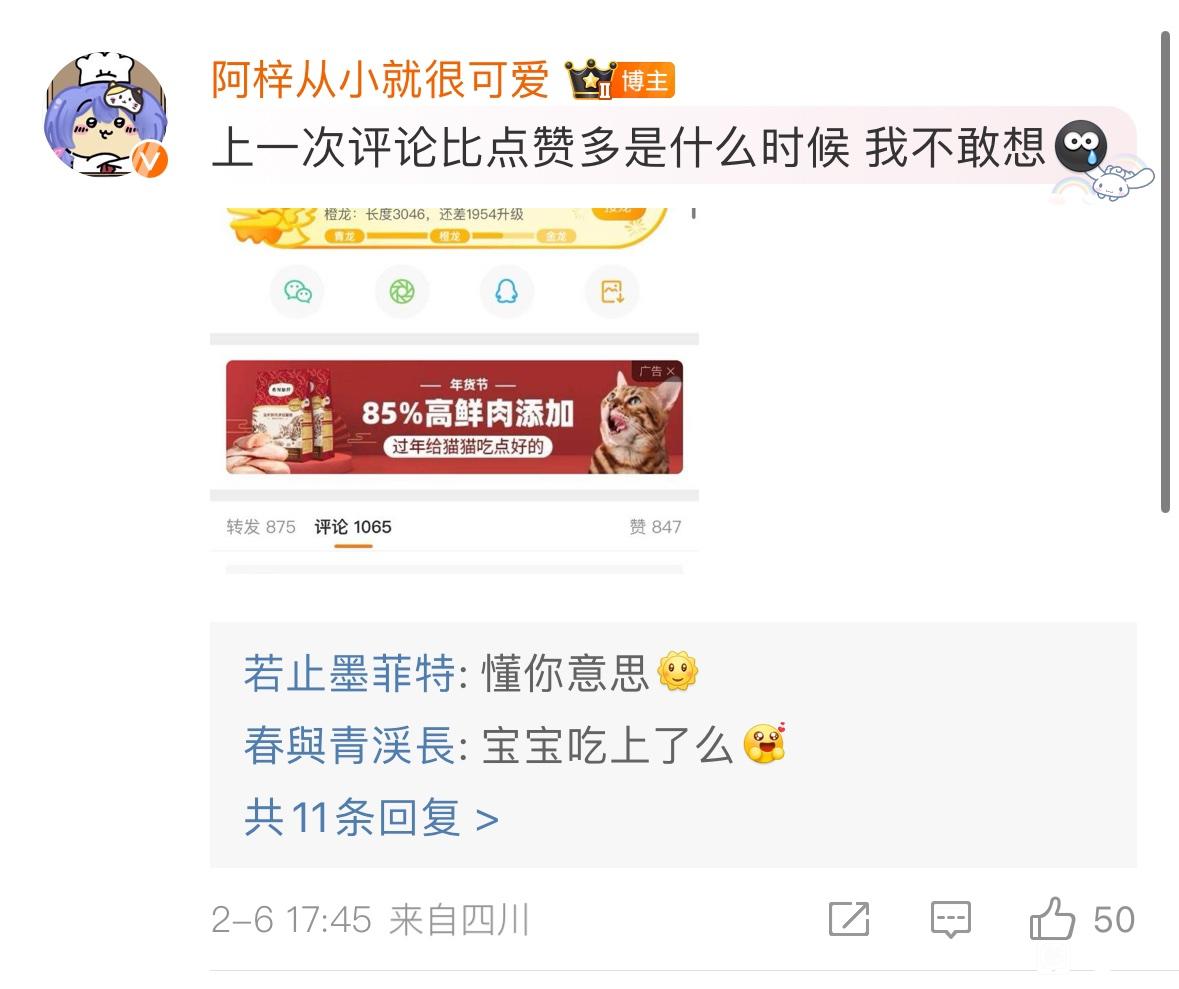Image resolution: width=1179 pixels, height=989 pixels.
Task: Tap the orange 博主 blogger tag
Action: click(645, 80)
